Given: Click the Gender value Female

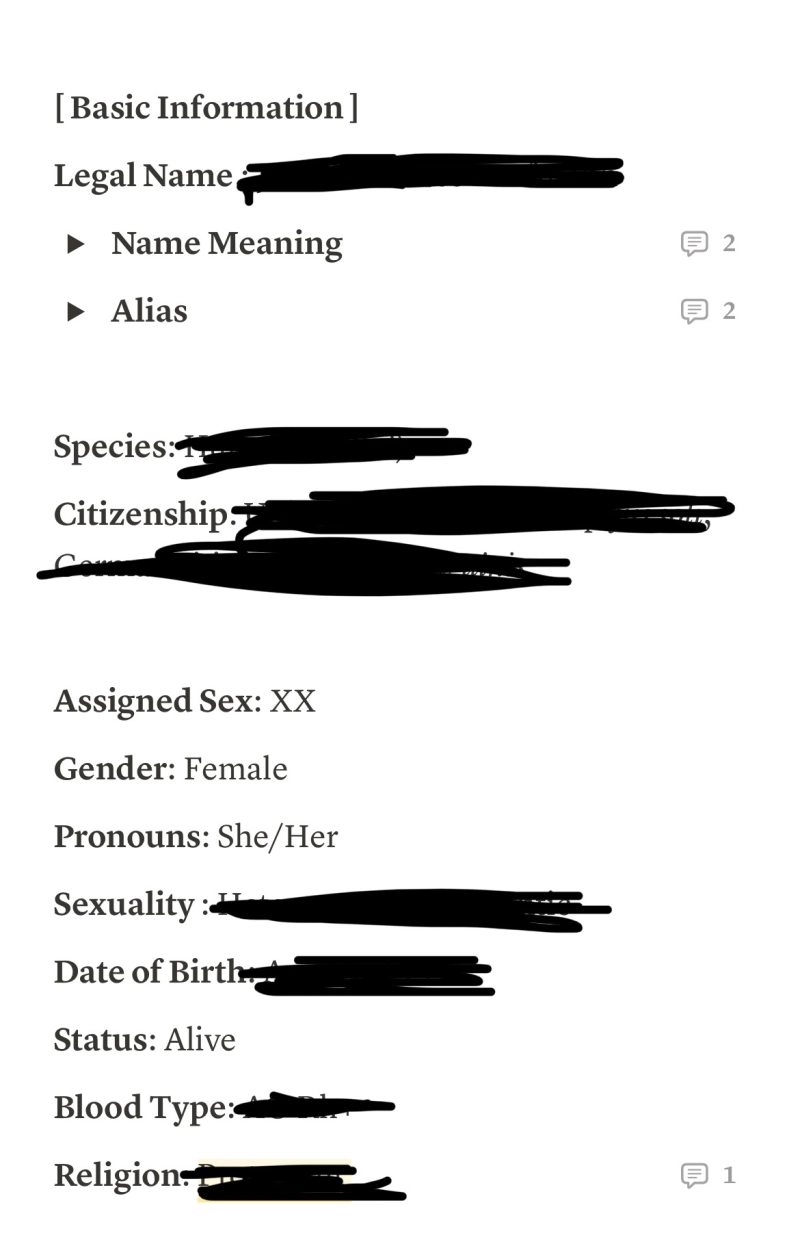Looking at the screenshot, I should (x=236, y=769).
